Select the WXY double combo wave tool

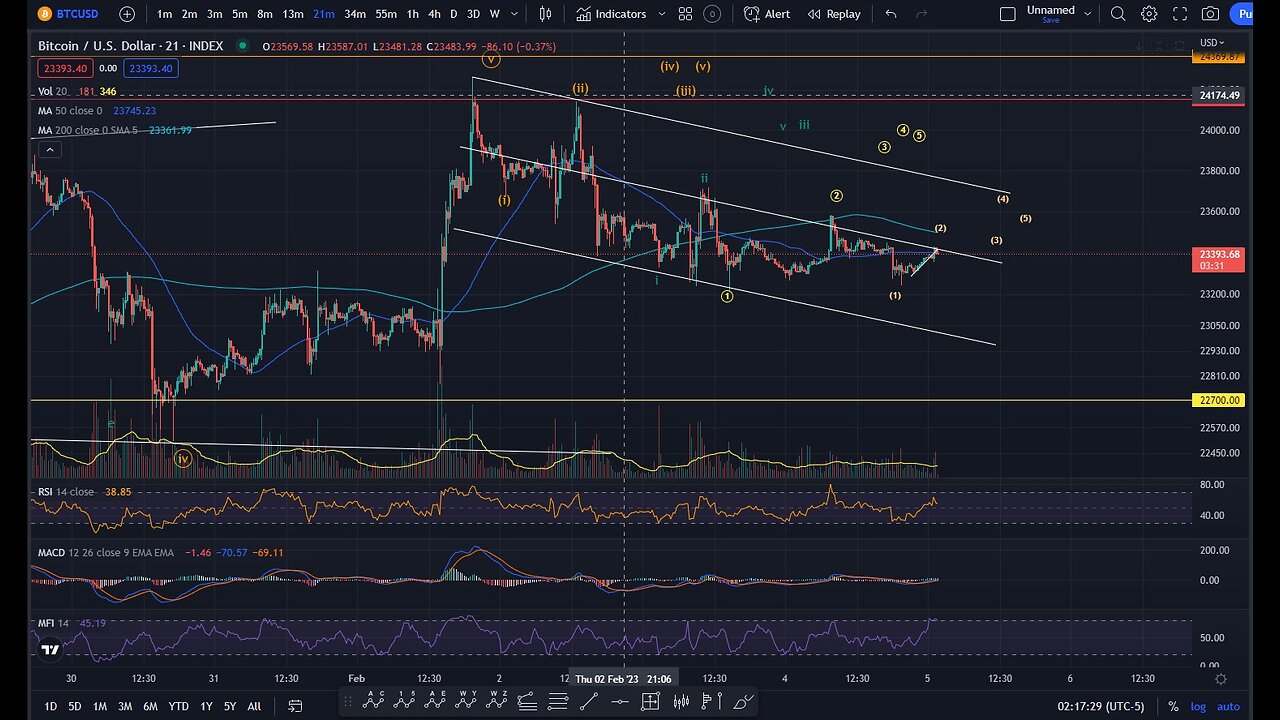[x=466, y=702]
